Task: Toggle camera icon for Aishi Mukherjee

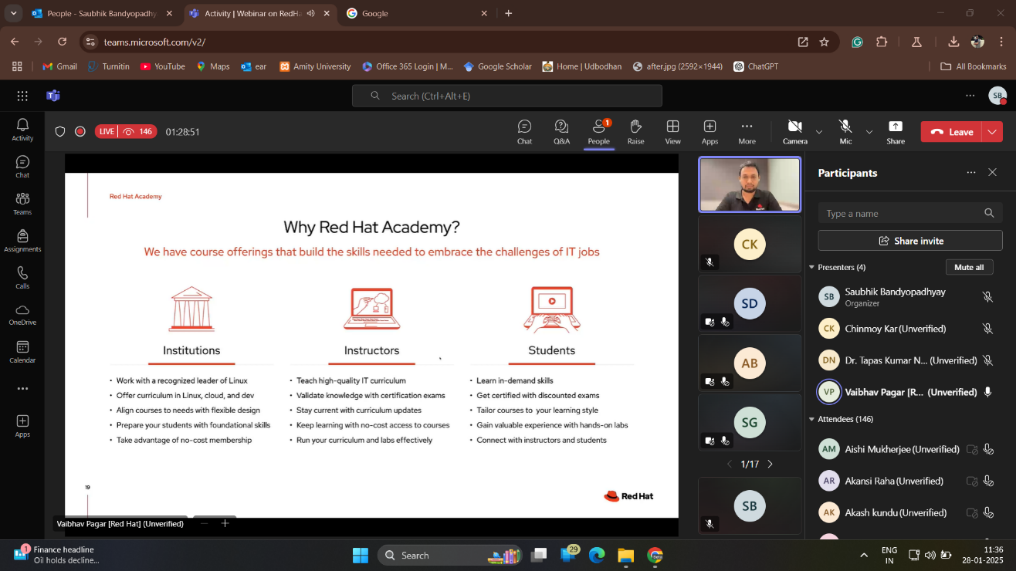Action: point(971,449)
